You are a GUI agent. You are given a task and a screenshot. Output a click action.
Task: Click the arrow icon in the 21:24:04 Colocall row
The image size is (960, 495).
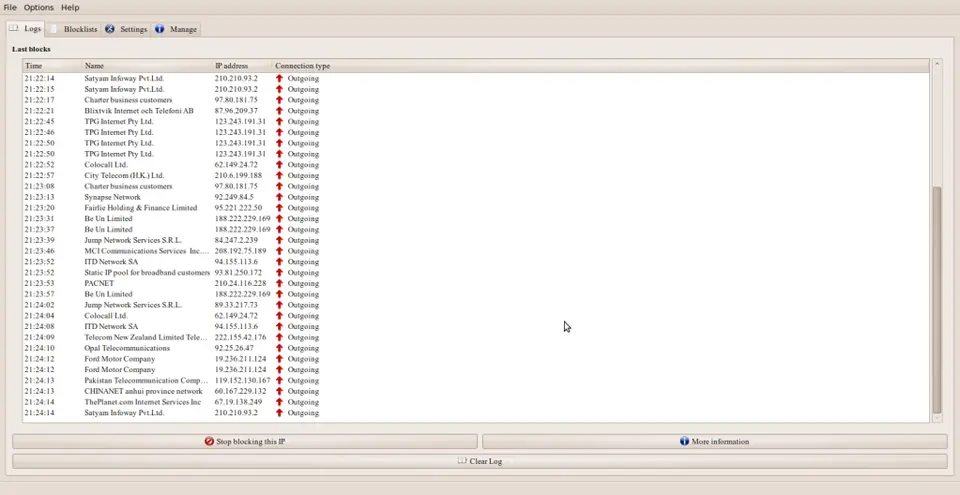(x=279, y=316)
